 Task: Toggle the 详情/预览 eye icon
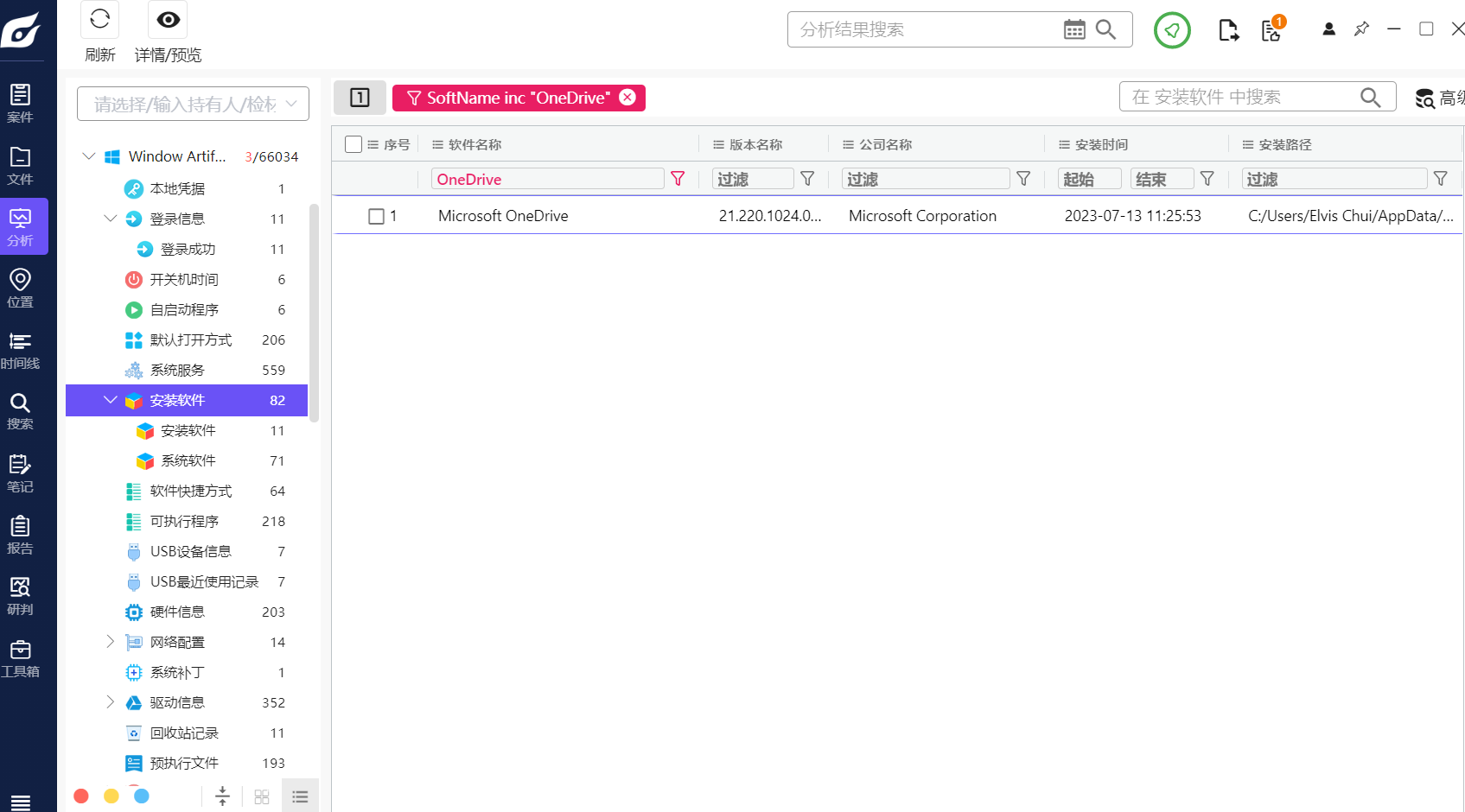pyautogui.click(x=169, y=19)
